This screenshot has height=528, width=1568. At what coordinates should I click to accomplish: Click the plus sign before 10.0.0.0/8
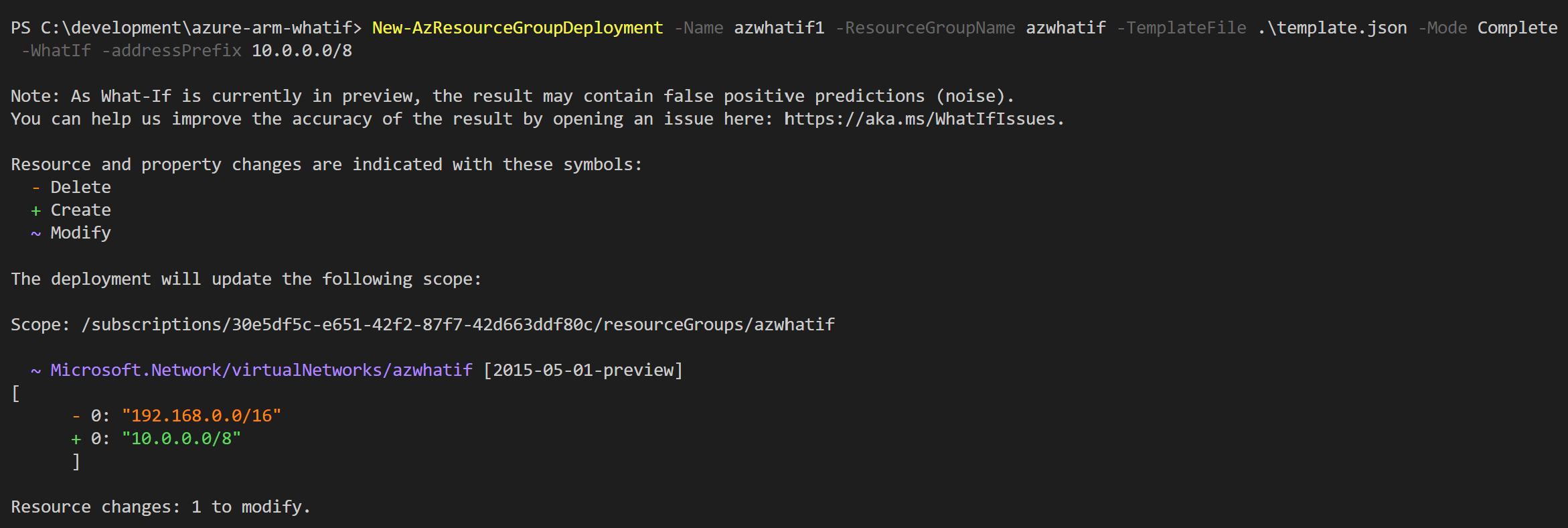click(76, 439)
